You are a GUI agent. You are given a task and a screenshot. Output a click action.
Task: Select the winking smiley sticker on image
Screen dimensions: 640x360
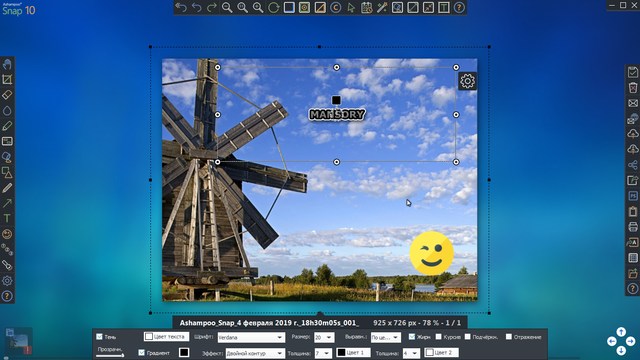click(x=431, y=253)
